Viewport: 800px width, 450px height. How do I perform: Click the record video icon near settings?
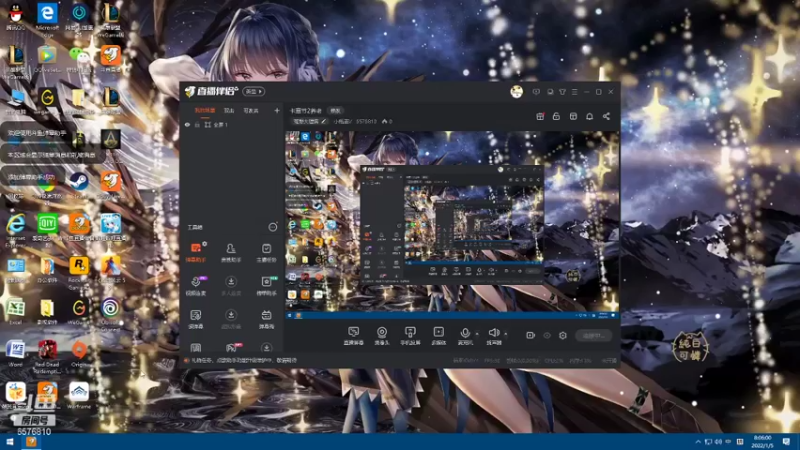coord(531,335)
